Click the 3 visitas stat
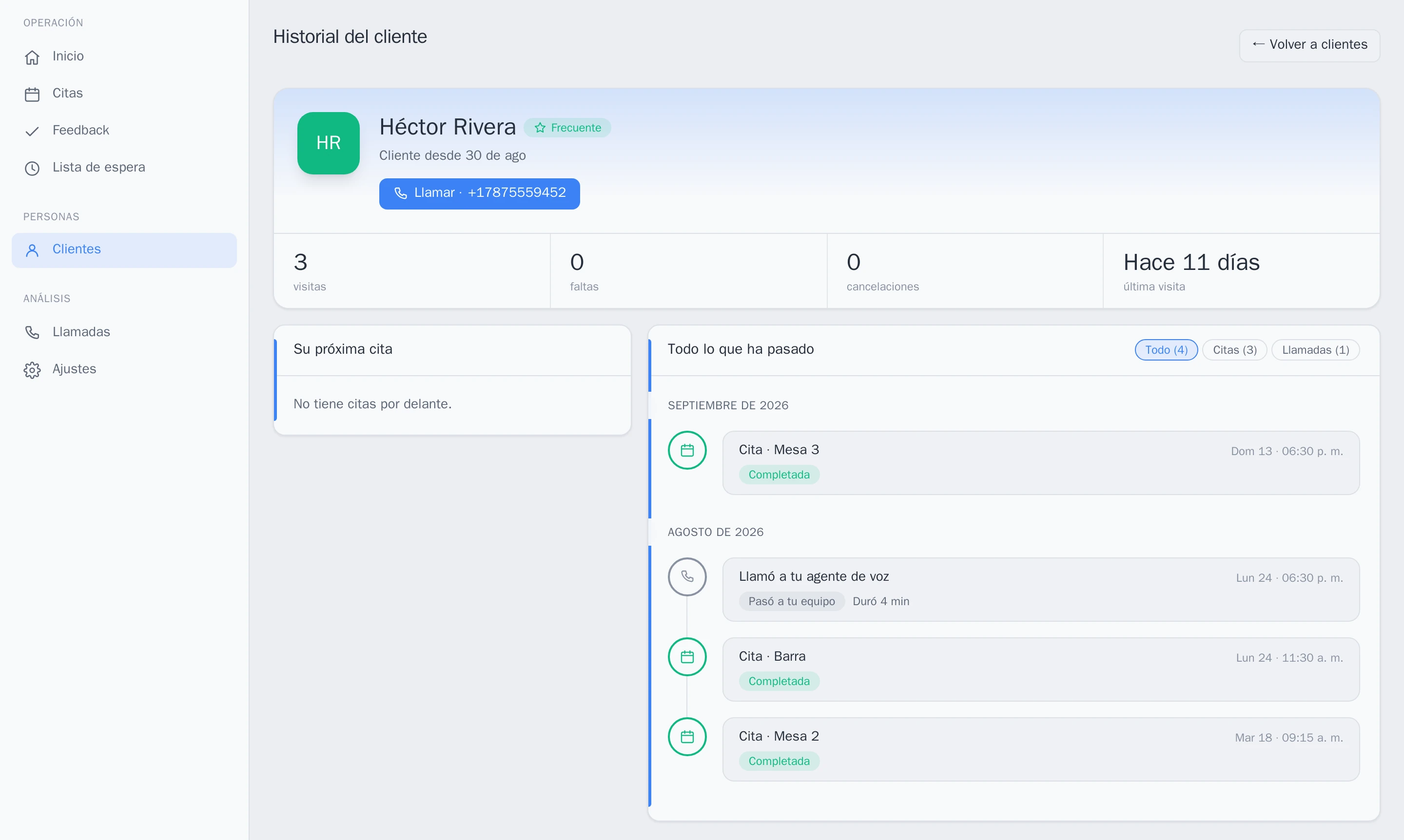The image size is (1404, 840). 412,271
